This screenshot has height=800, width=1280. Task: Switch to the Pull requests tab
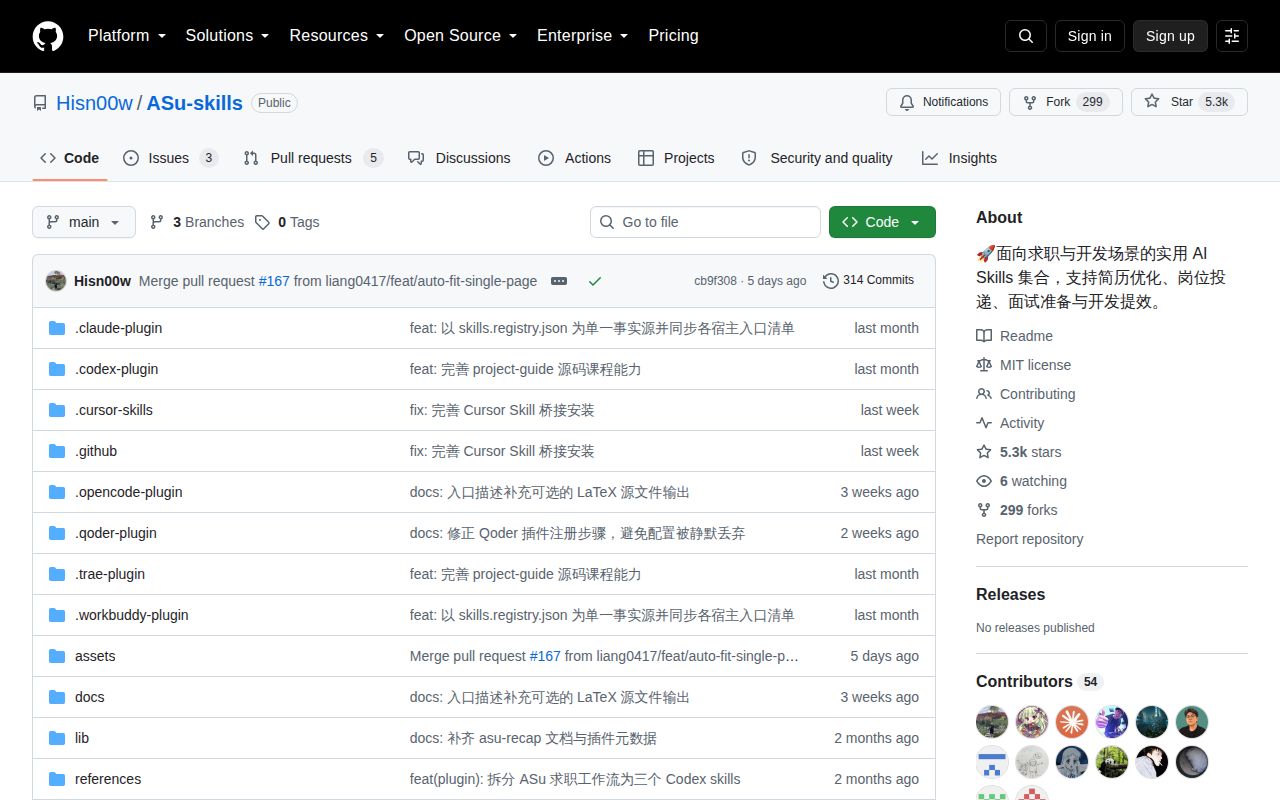point(313,158)
